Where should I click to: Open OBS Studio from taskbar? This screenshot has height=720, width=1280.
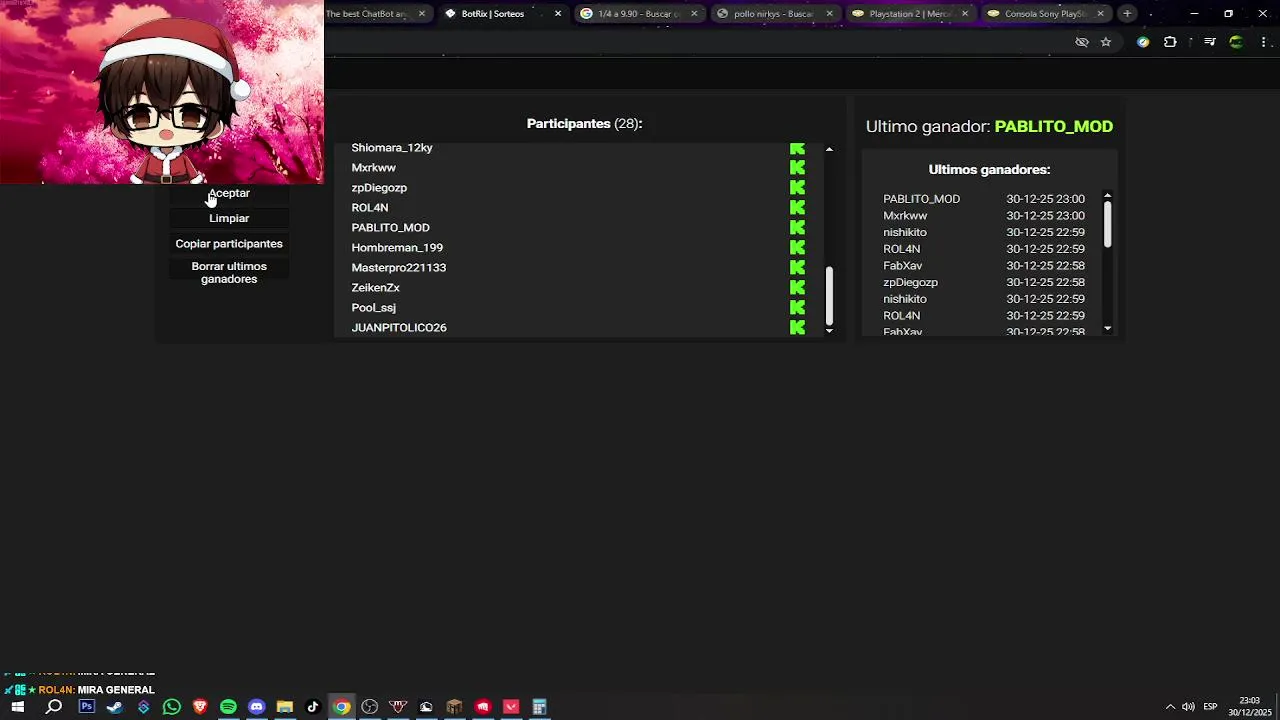pos(370,707)
